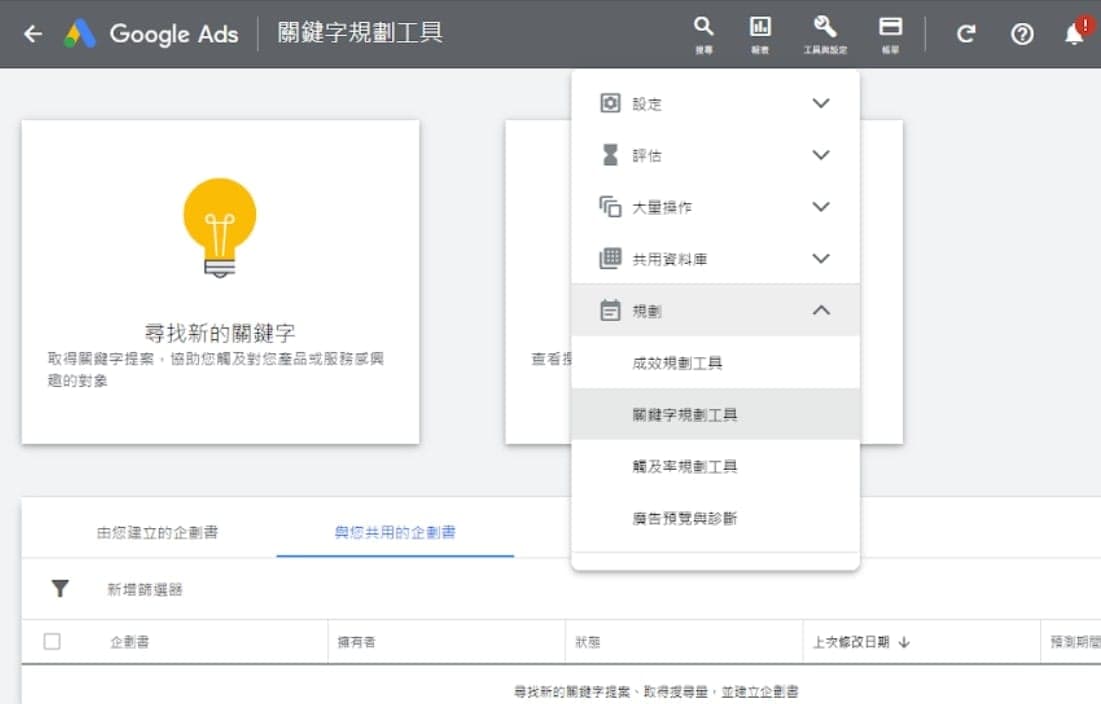
Task: Open the help question mark icon
Action: (1022, 34)
